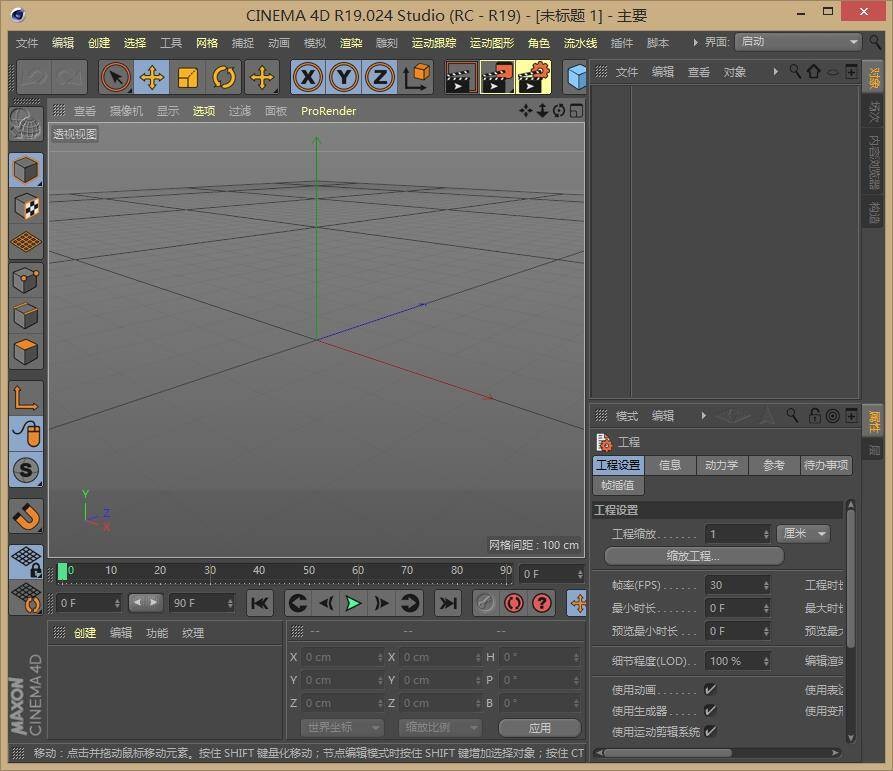Switch to the 帧插值 tab
The height and width of the screenshot is (771, 893).
618,485
